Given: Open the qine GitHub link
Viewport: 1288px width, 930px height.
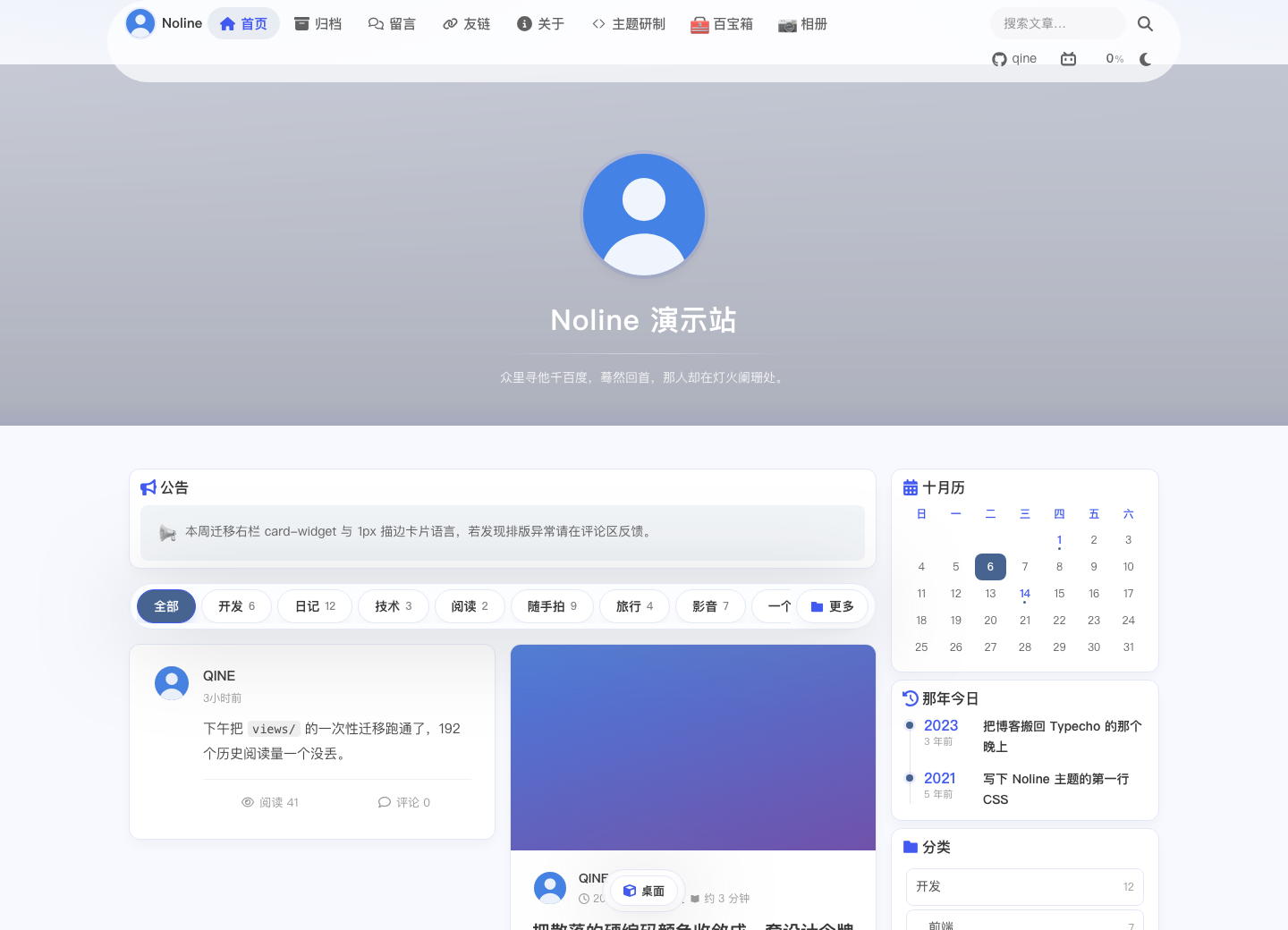Looking at the screenshot, I should (x=1014, y=59).
